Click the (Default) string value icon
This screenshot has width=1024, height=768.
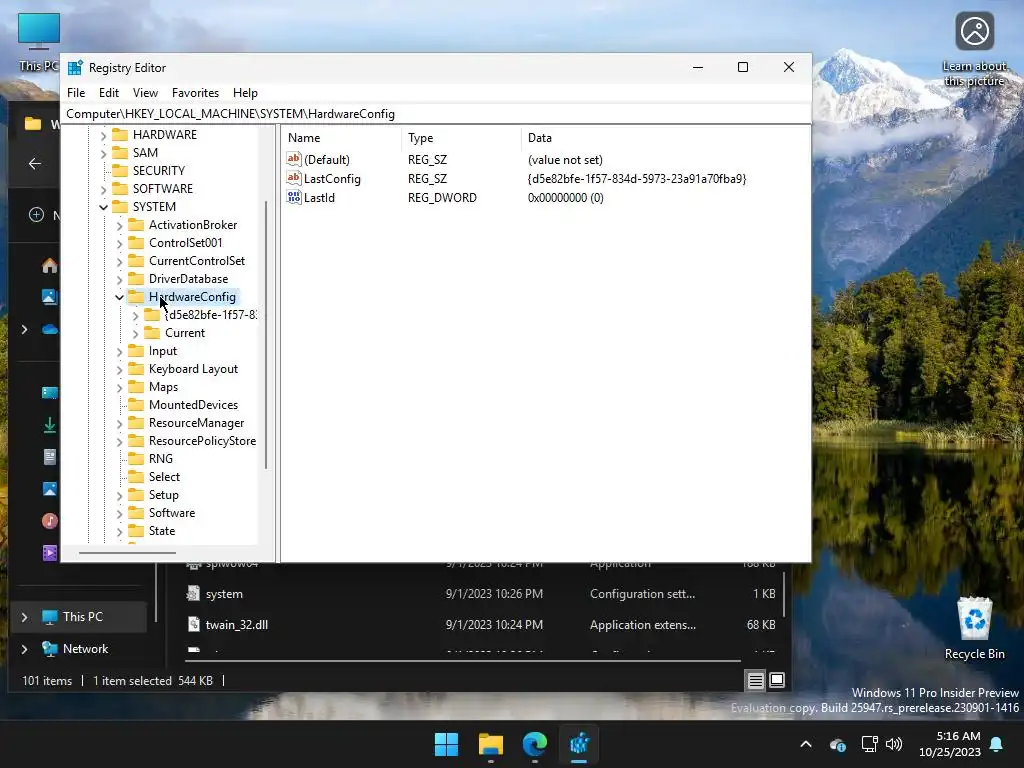pyautogui.click(x=294, y=159)
